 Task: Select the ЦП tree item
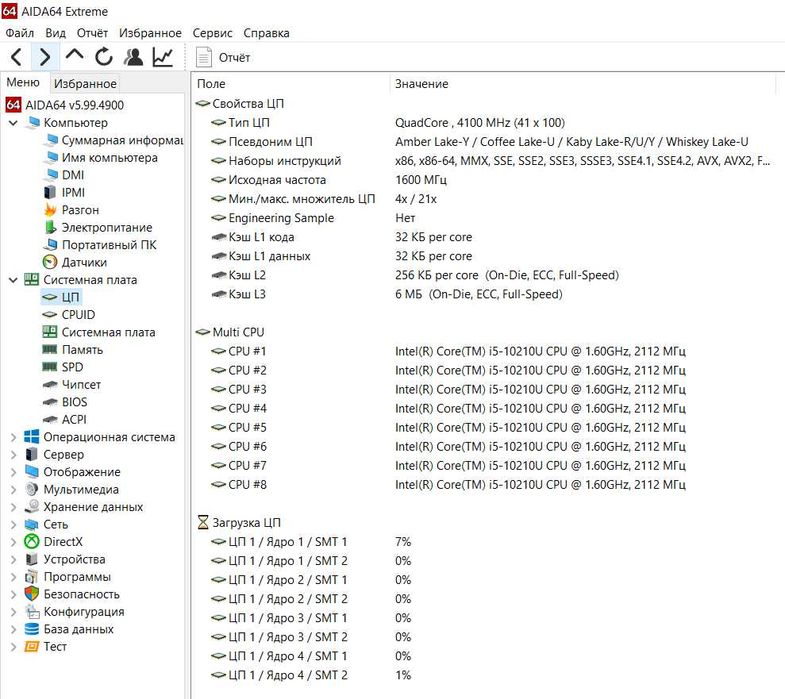click(x=61, y=297)
